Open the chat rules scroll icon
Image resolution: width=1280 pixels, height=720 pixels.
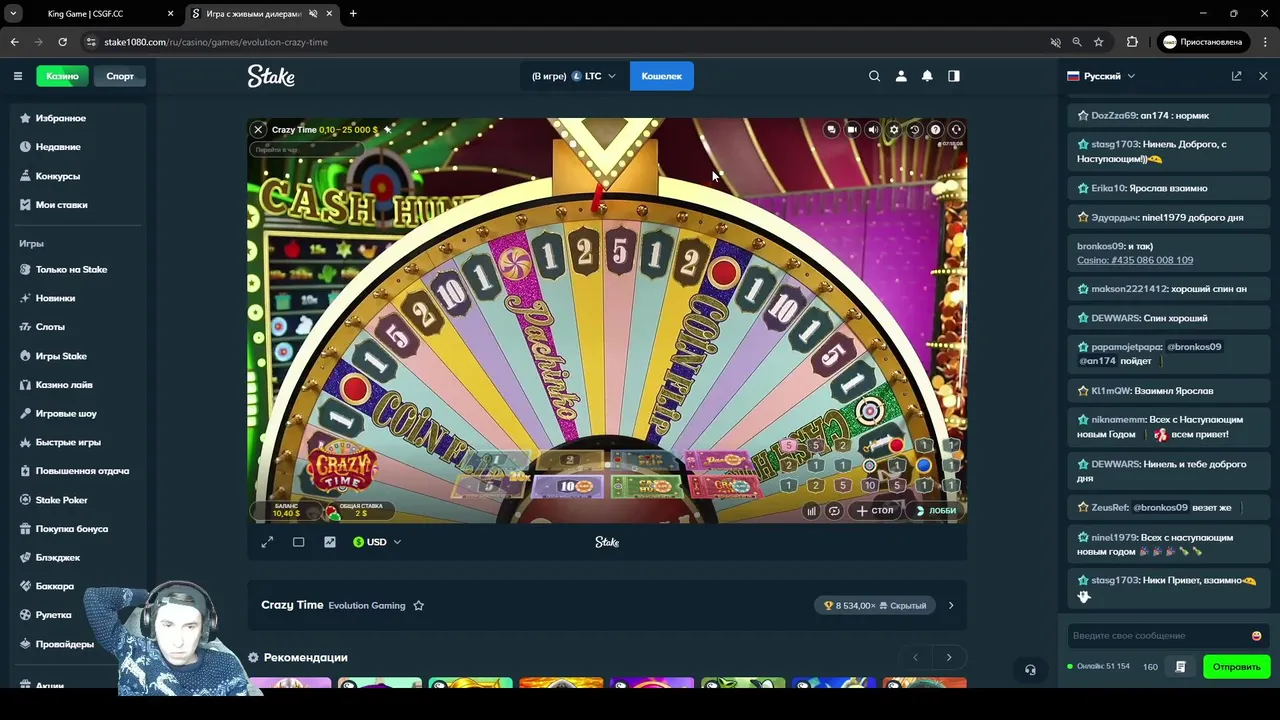pyautogui.click(x=1180, y=667)
